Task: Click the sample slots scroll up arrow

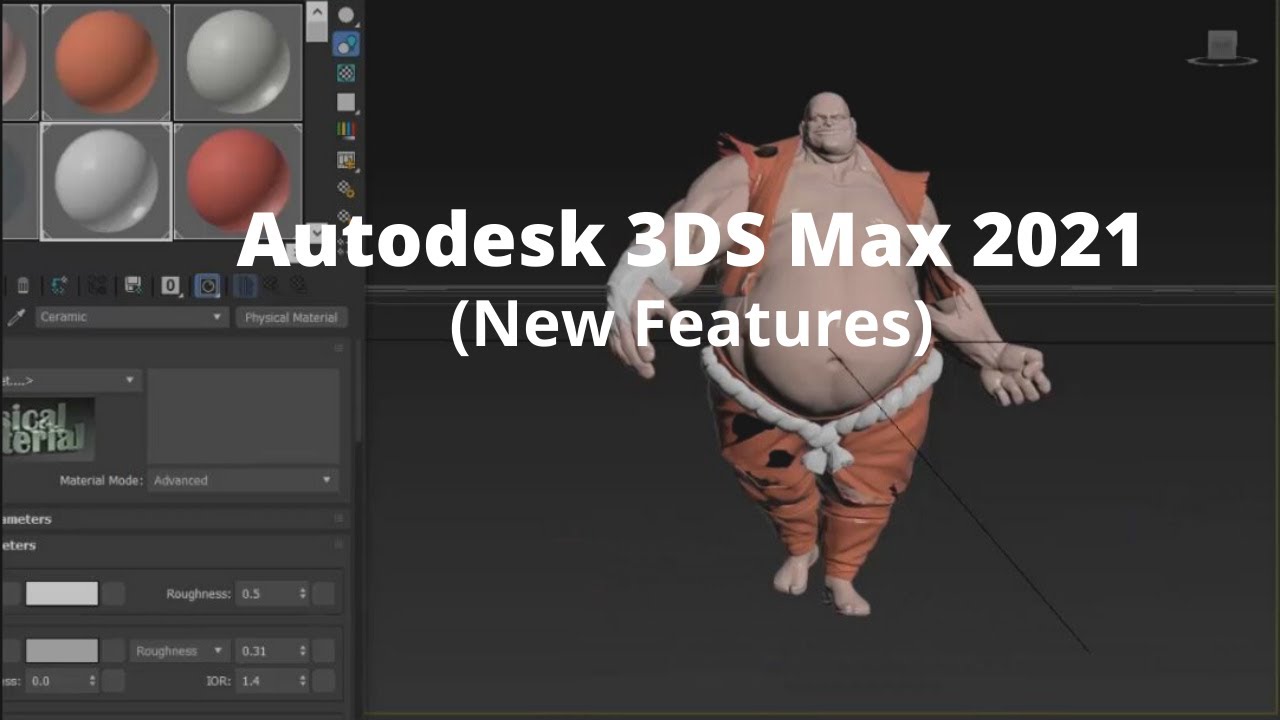Action: [x=316, y=11]
